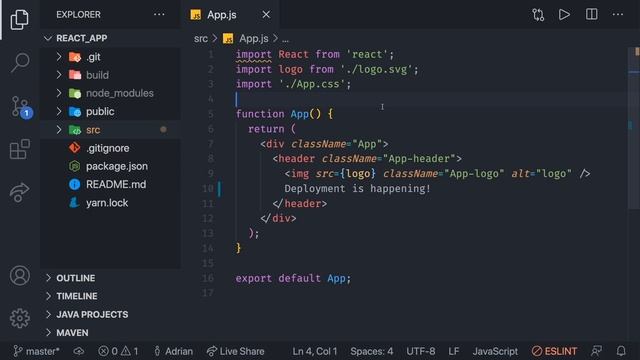Expand the build folder
The width and height of the screenshot is (640, 360).
[x=59, y=75]
